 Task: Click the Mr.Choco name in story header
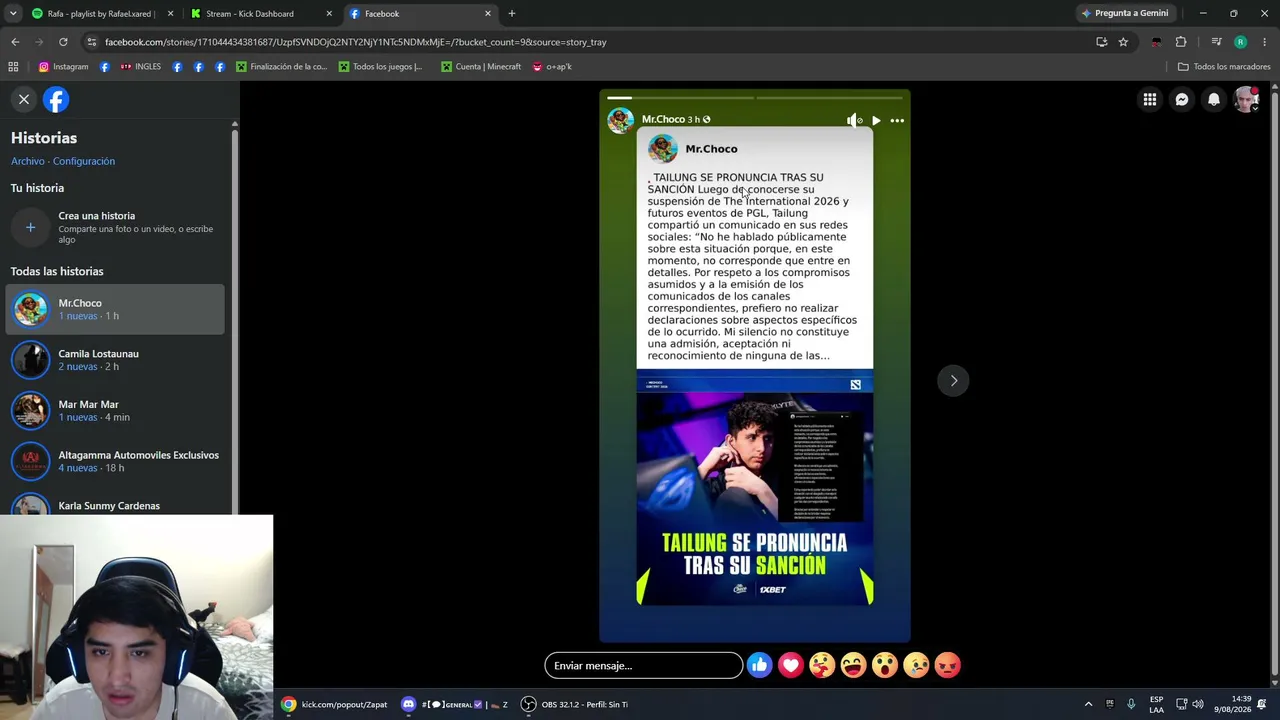point(663,119)
